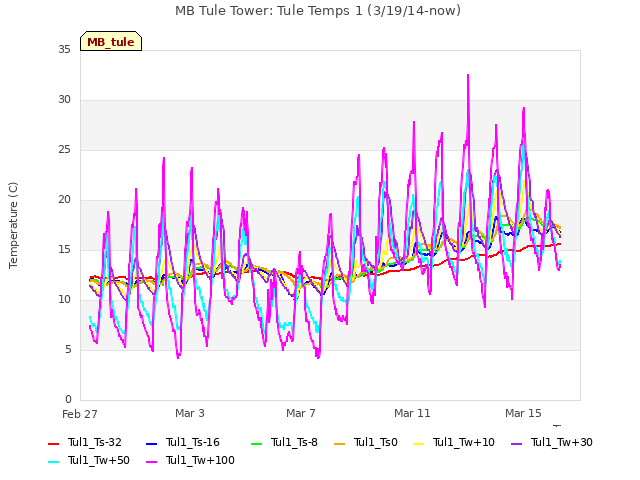
Task: Click the cyan Tul1_Tw+50 legend swatch
Action: click(x=53, y=462)
